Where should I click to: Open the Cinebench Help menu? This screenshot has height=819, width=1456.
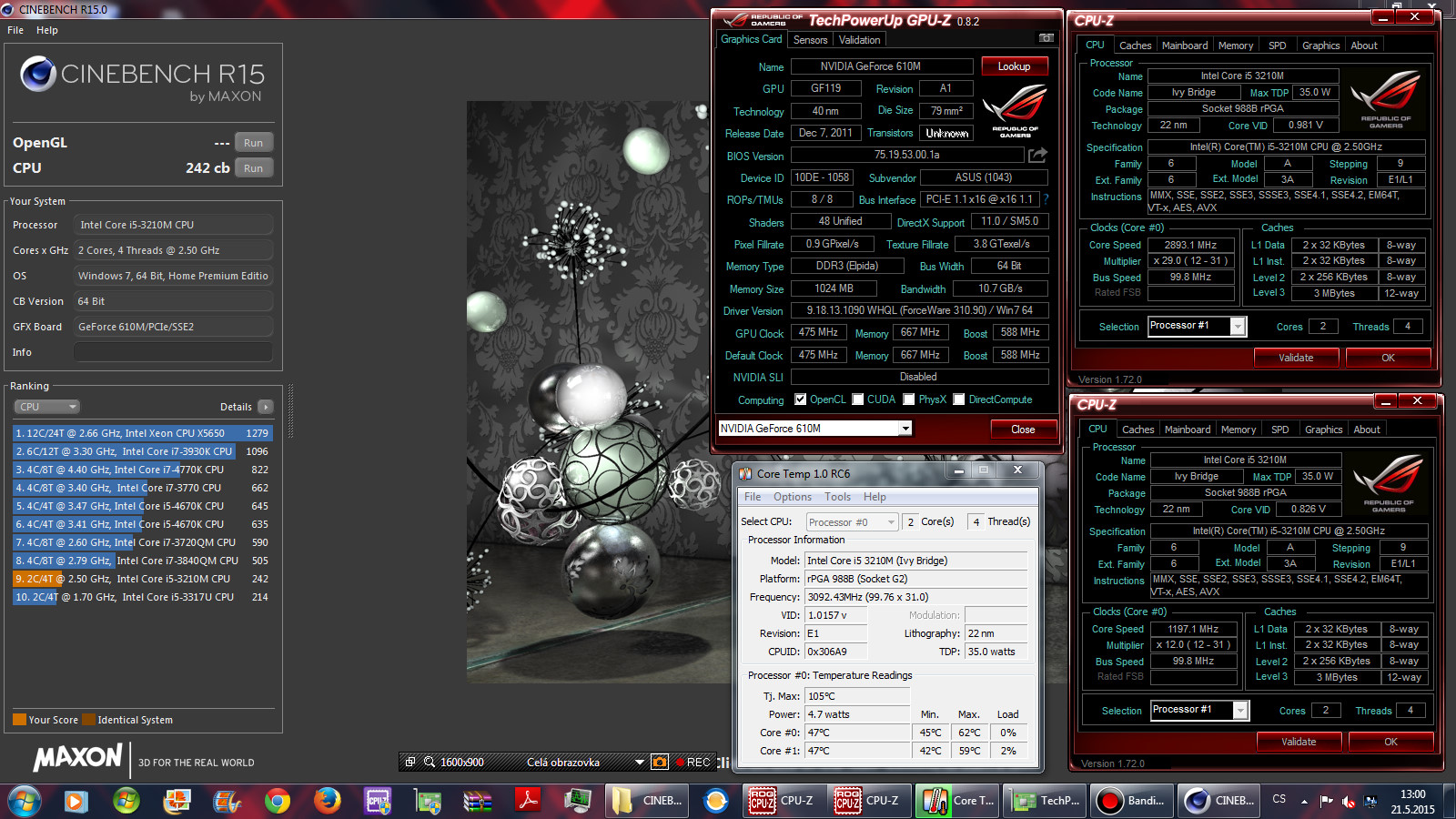pyautogui.click(x=47, y=30)
